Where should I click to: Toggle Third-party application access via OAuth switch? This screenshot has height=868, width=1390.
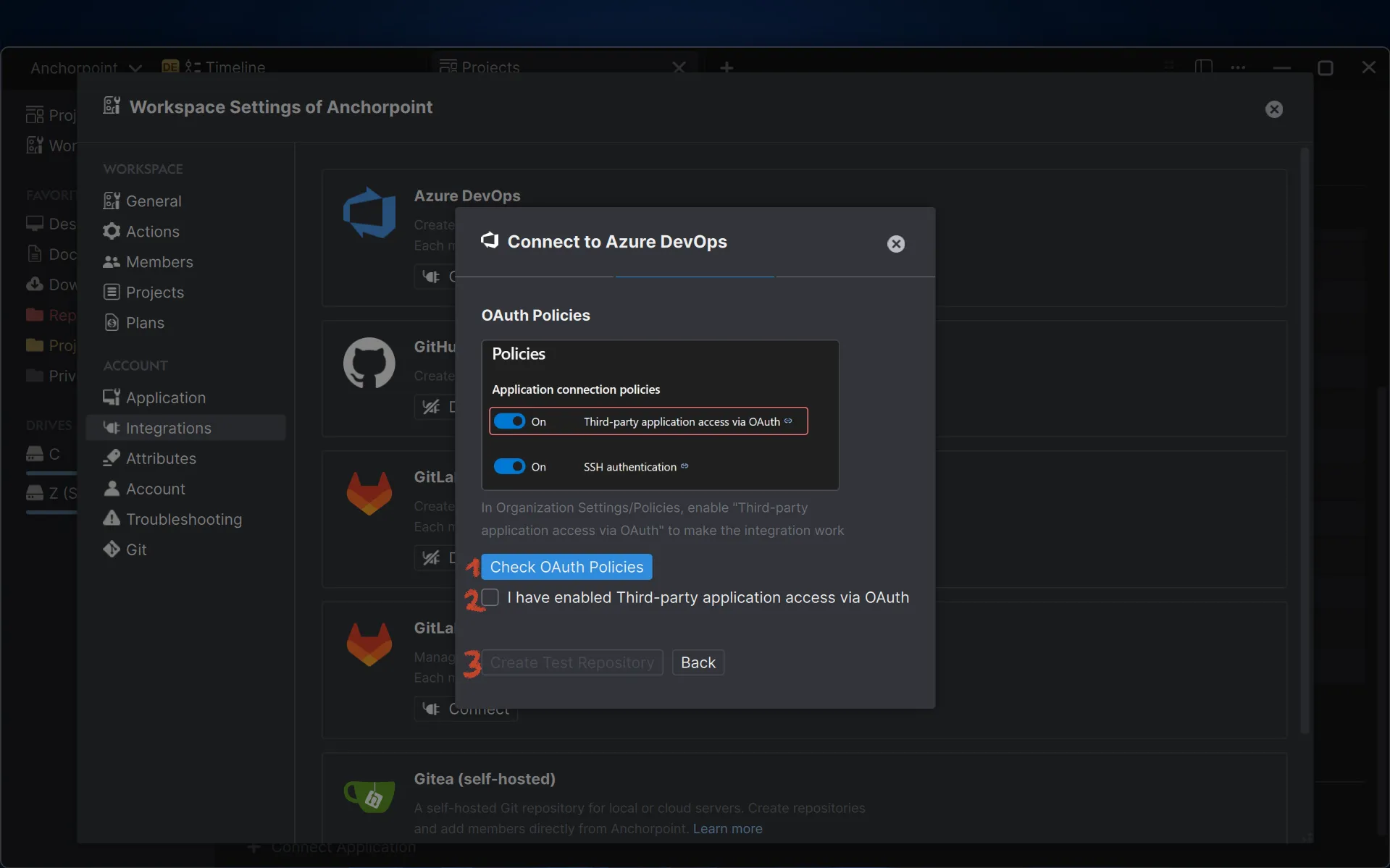(509, 421)
